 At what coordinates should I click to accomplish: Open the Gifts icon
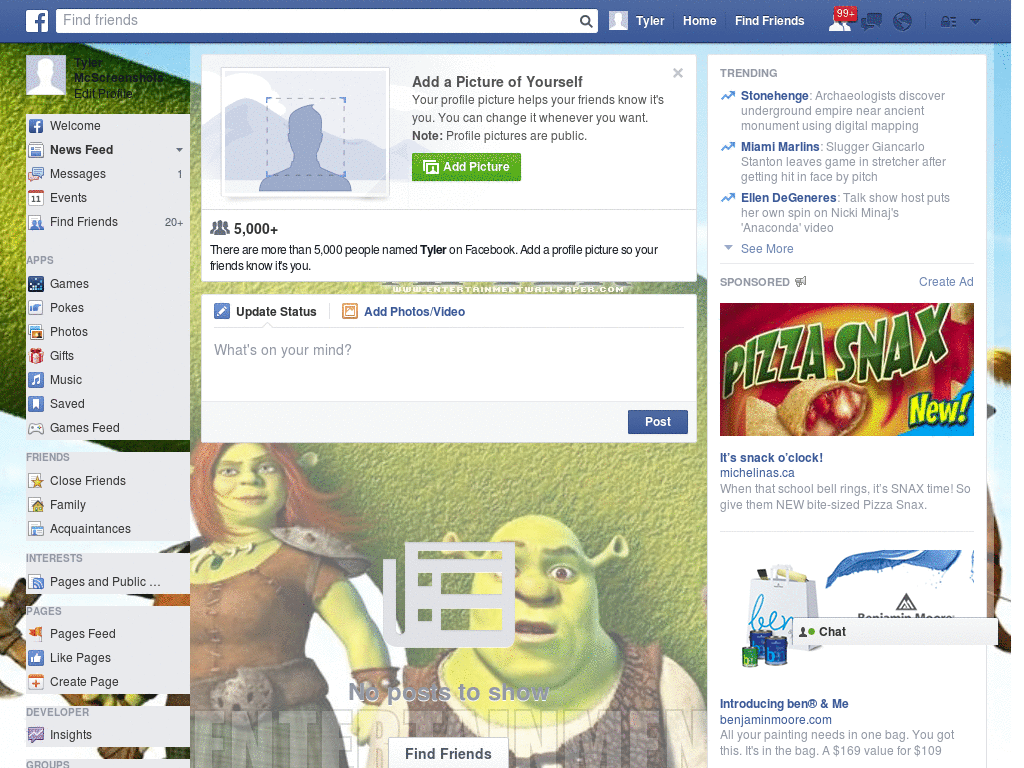(36, 356)
